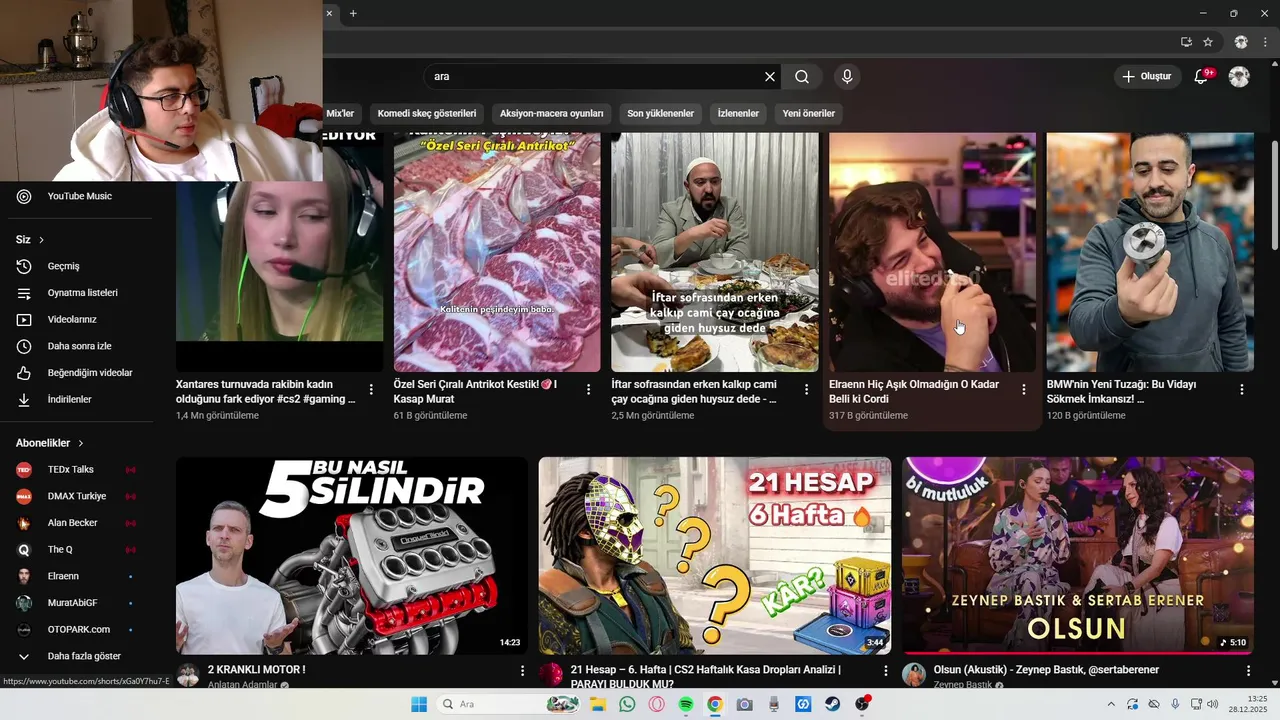Viewport: 1280px width, 720px height.
Task: Open options for Xantares turnuvada short
Action: click(371, 389)
